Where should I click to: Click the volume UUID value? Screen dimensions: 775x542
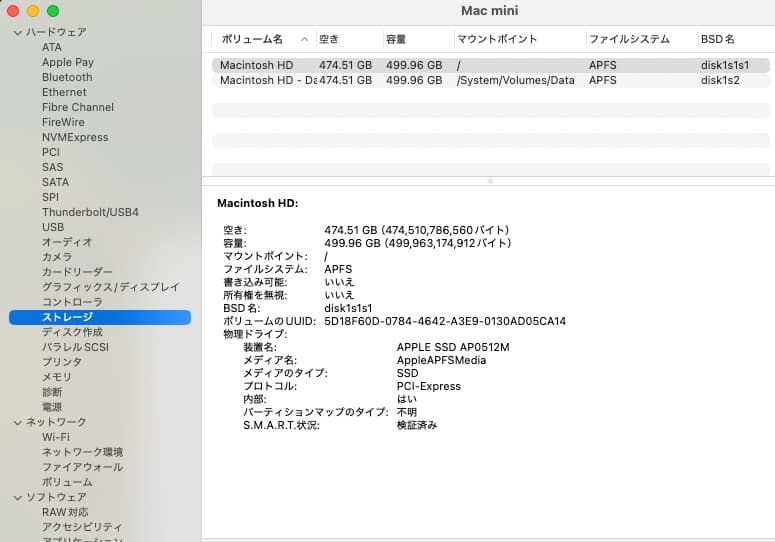pyautogui.click(x=445, y=321)
